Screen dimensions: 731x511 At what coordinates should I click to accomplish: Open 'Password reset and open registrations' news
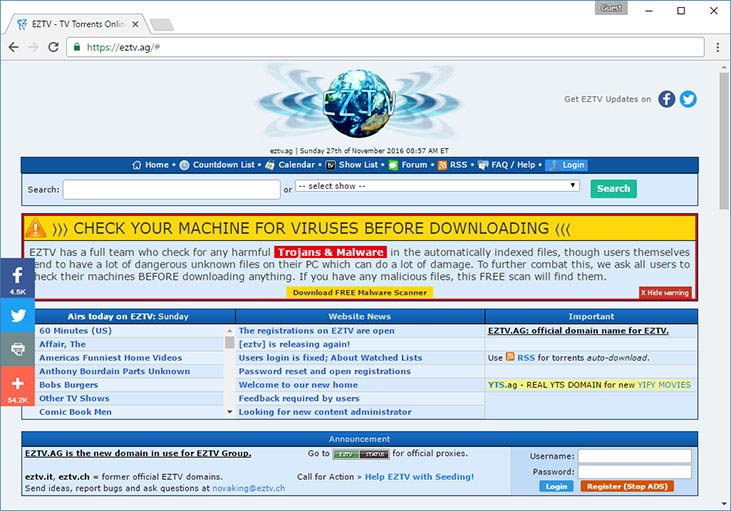click(325, 371)
